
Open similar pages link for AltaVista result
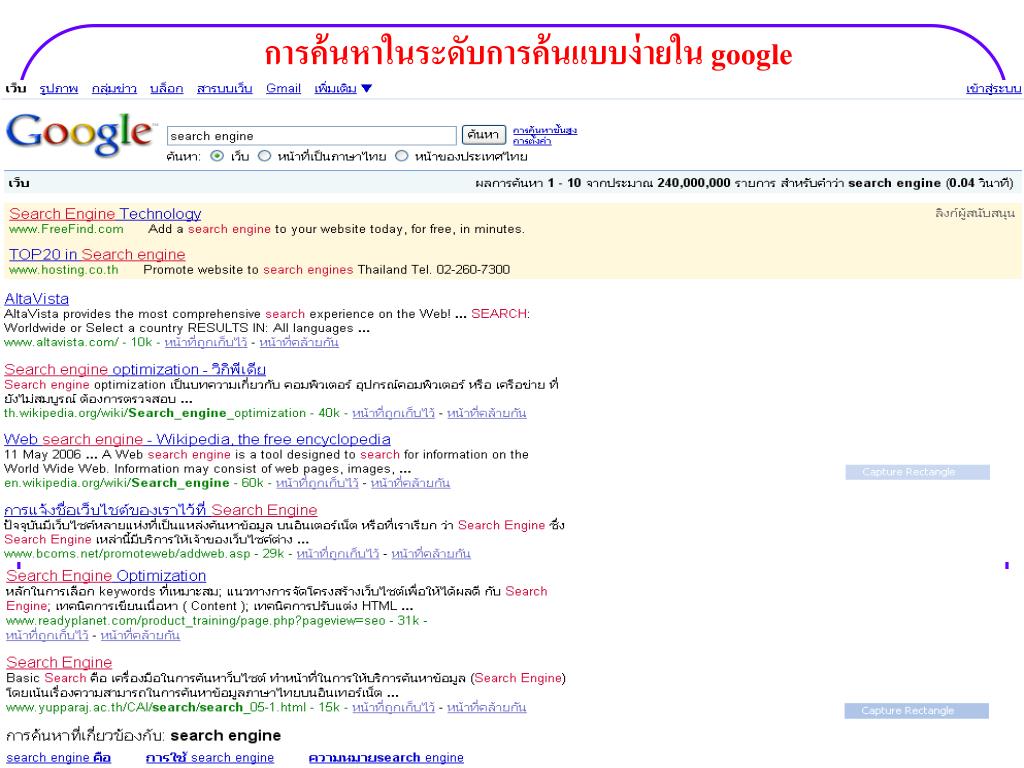click(x=299, y=342)
